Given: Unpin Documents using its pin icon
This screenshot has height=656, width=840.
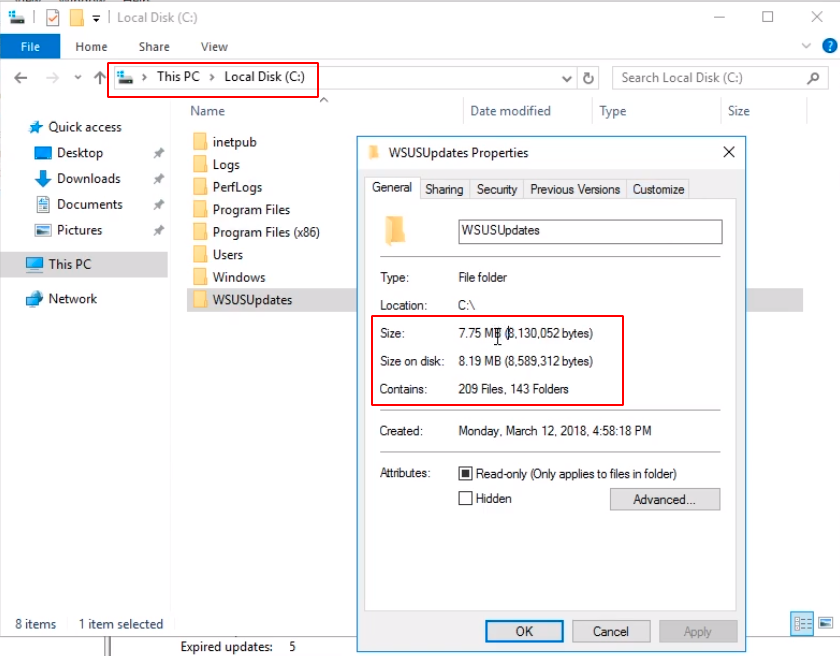Looking at the screenshot, I should 159,205.
